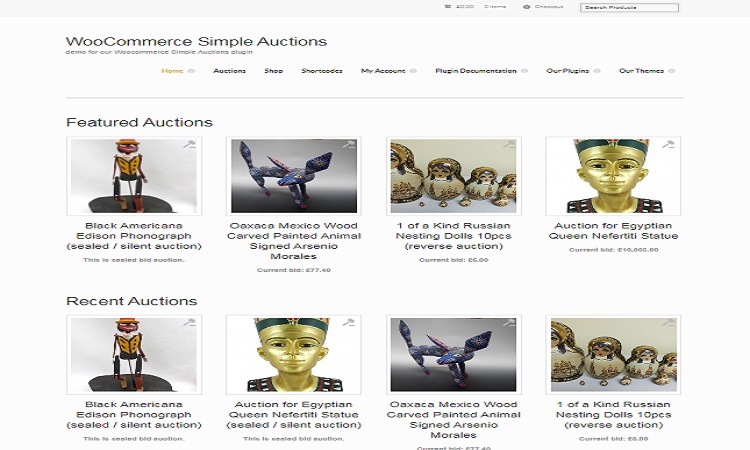Open featured Auction for Egyptian Queen Nefertiti title
Image resolution: width=750 pixels, height=450 pixels.
(613, 230)
